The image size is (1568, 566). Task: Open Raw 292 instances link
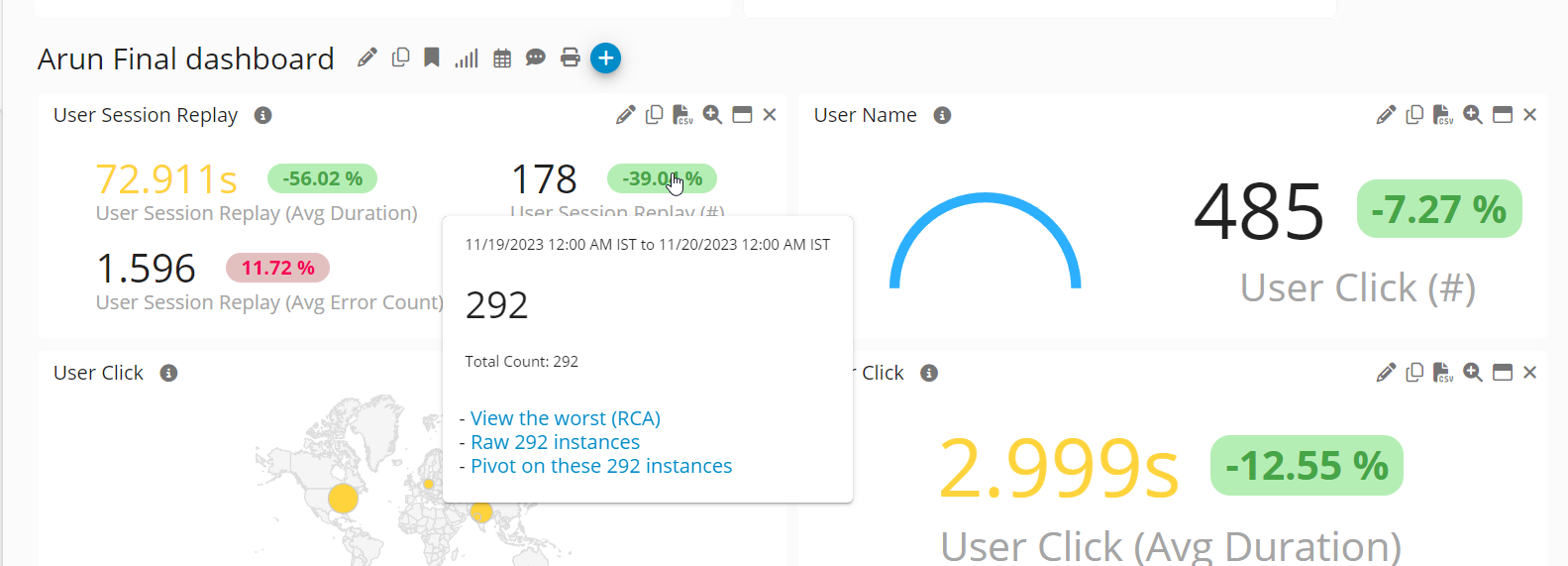click(x=555, y=442)
